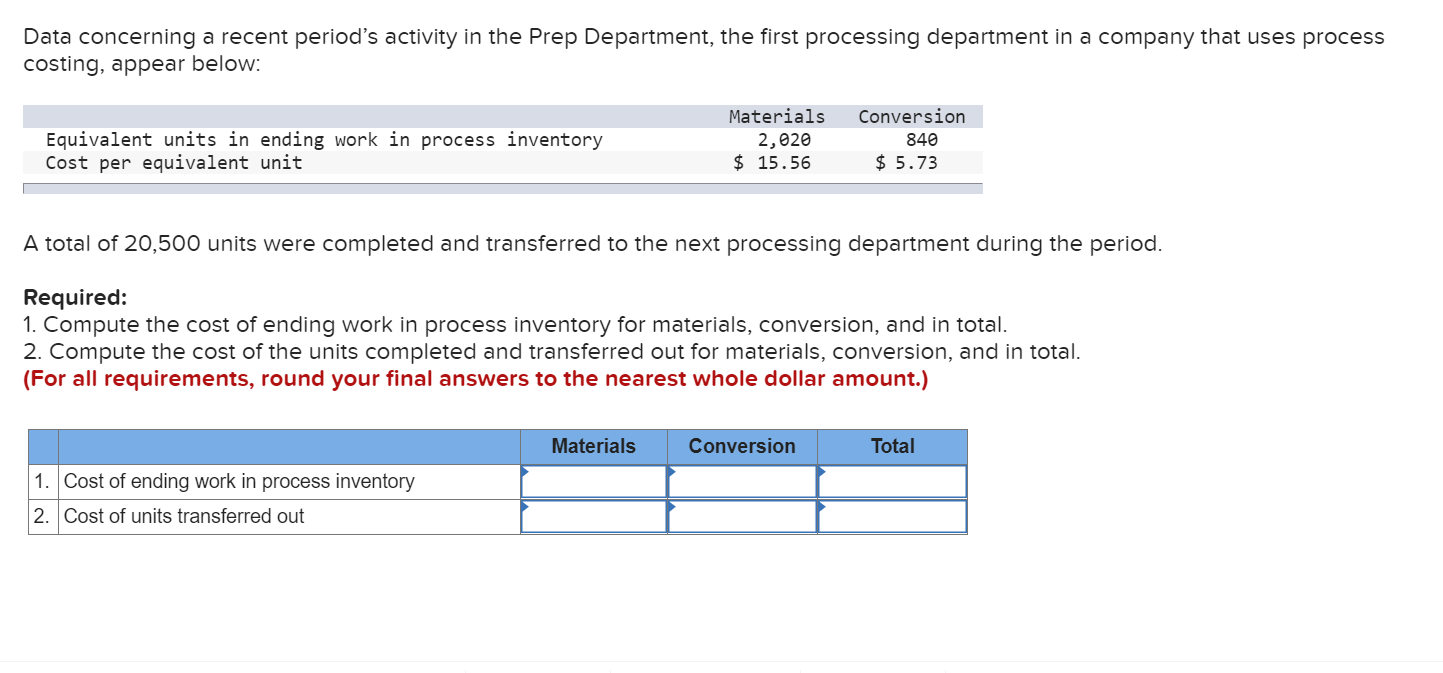Click the units transferred out Total input cell
The height and width of the screenshot is (673, 1443).
pos(893,516)
